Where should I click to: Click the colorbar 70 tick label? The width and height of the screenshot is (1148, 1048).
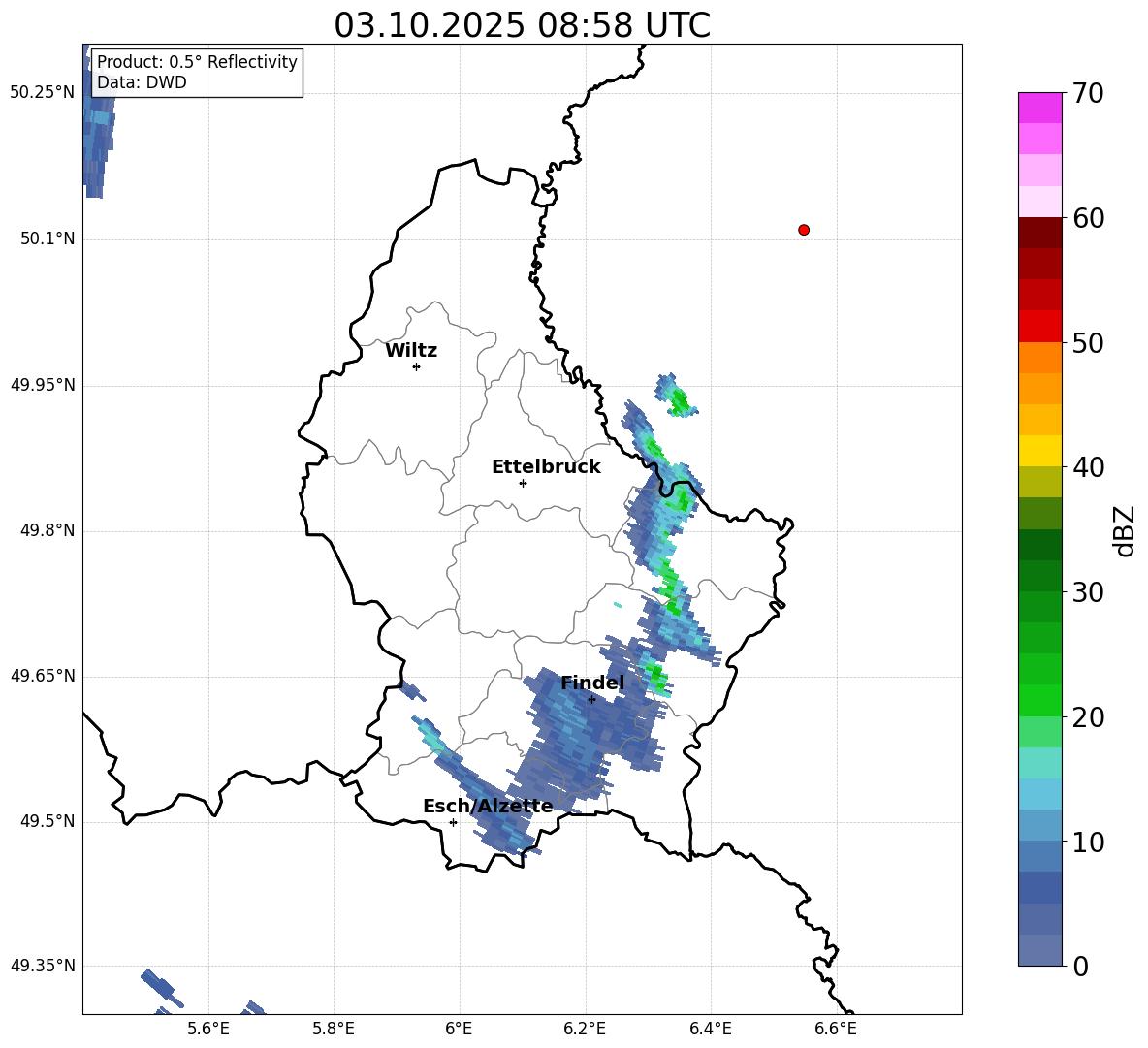1088,93
